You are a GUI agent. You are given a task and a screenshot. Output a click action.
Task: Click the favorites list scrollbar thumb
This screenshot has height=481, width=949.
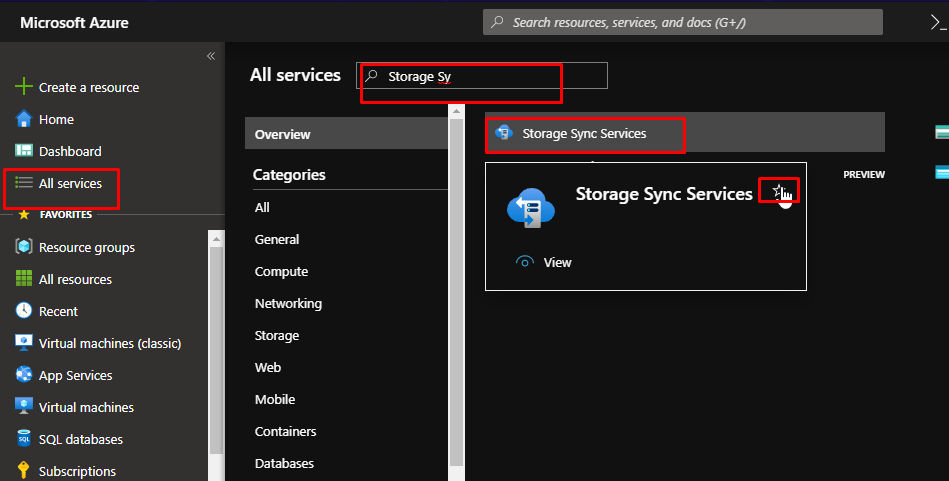coord(216,350)
